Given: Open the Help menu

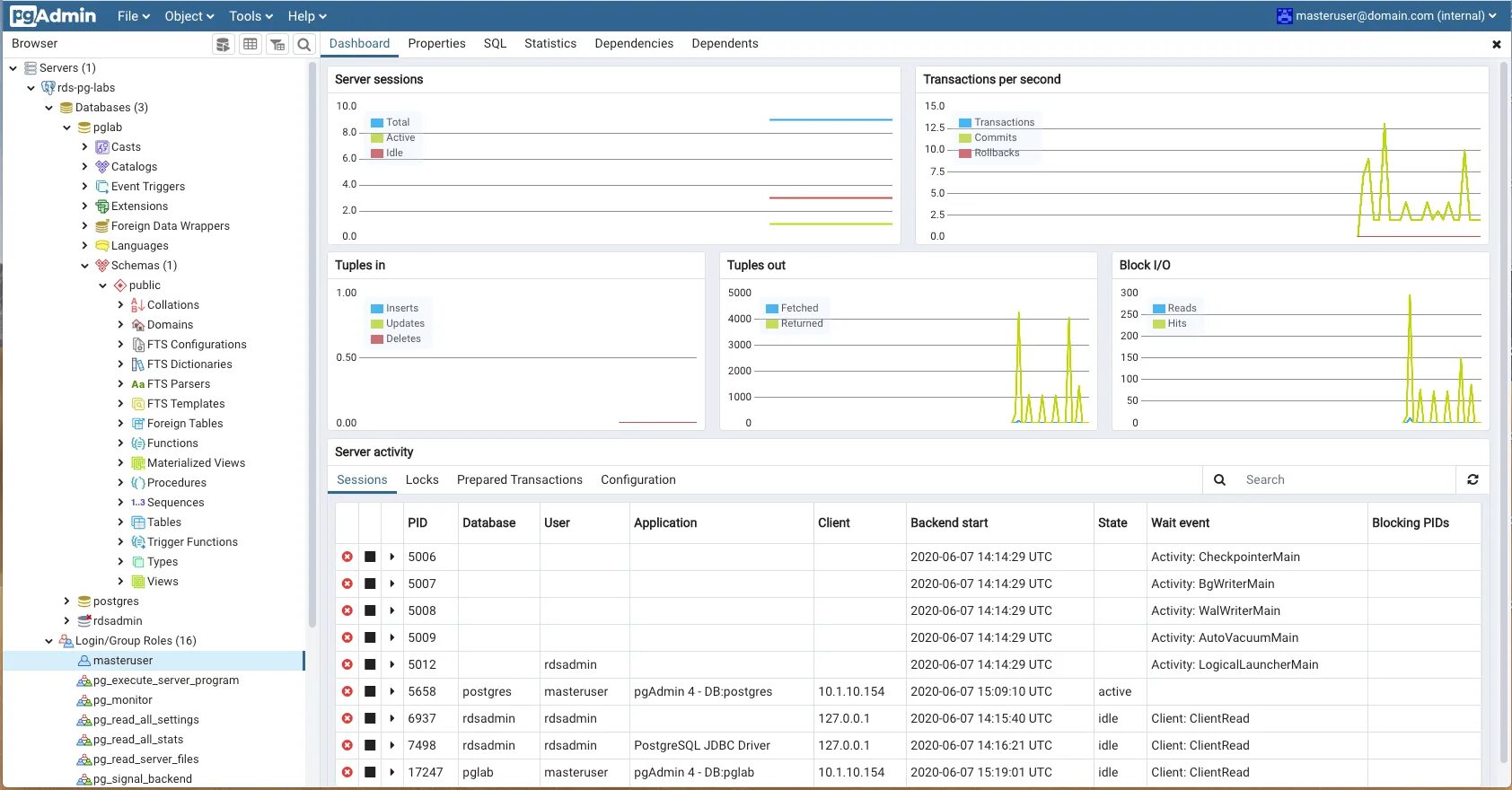Looking at the screenshot, I should (307, 16).
